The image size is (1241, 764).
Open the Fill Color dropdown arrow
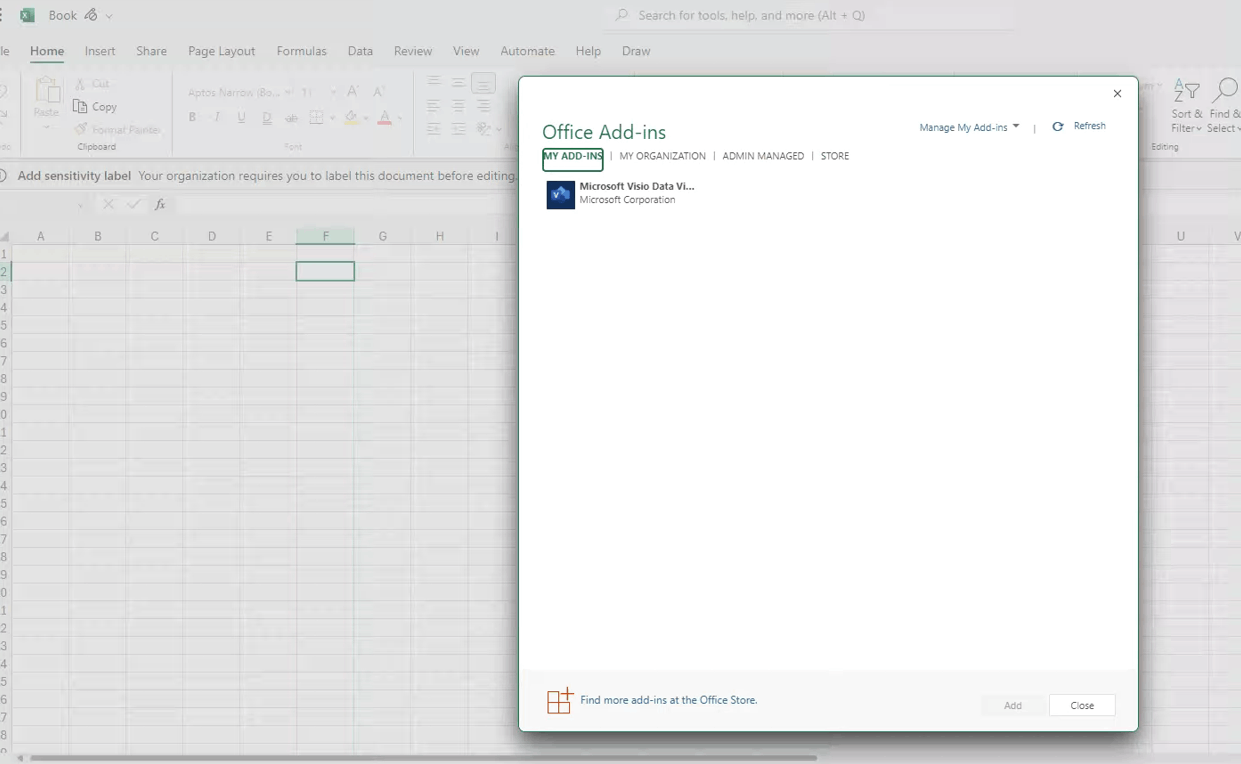(364, 117)
